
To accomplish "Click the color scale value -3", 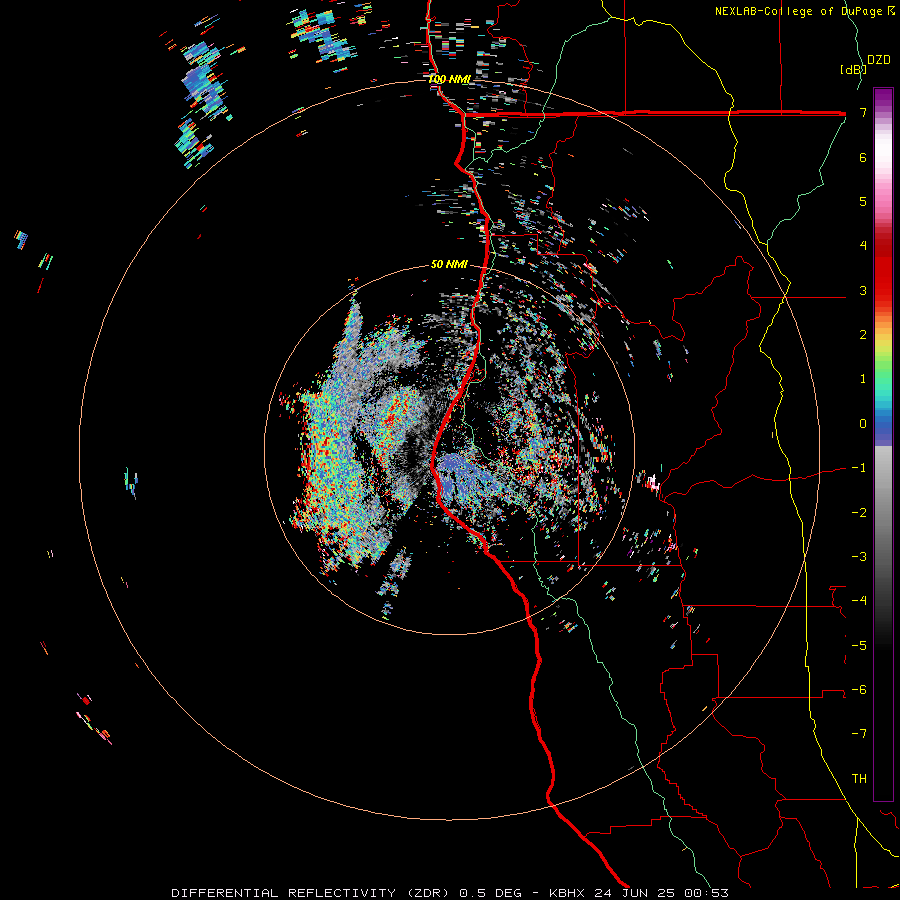I will pos(859,557).
